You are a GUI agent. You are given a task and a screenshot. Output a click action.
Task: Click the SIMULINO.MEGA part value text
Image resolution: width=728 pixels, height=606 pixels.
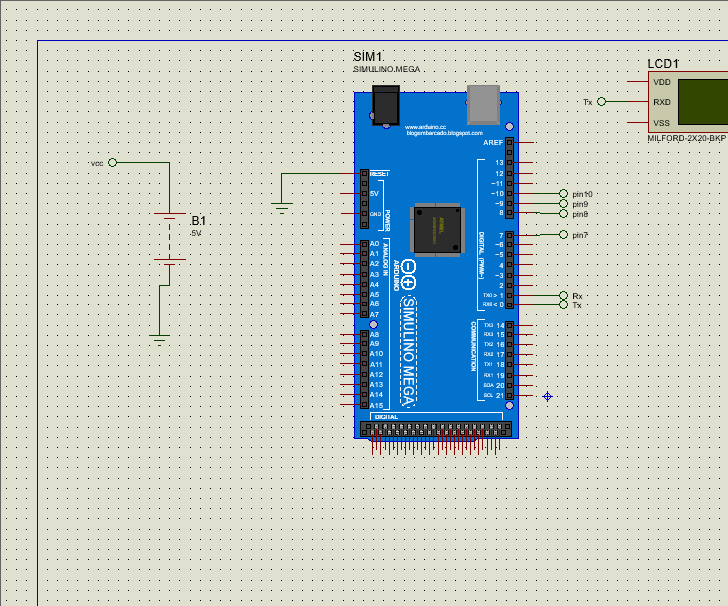[x=386, y=69]
